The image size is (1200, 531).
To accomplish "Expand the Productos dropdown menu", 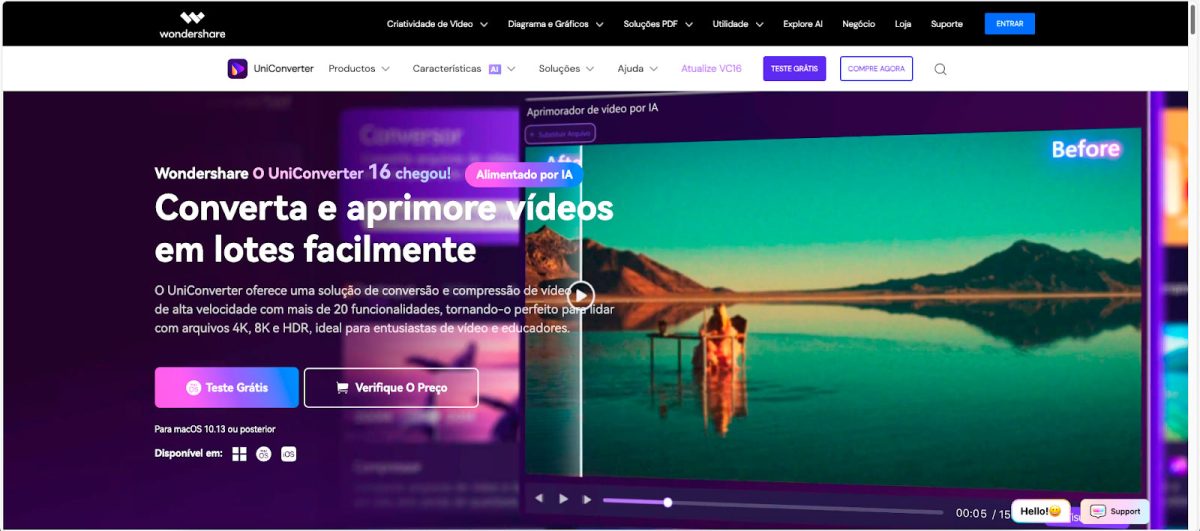I will 359,69.
